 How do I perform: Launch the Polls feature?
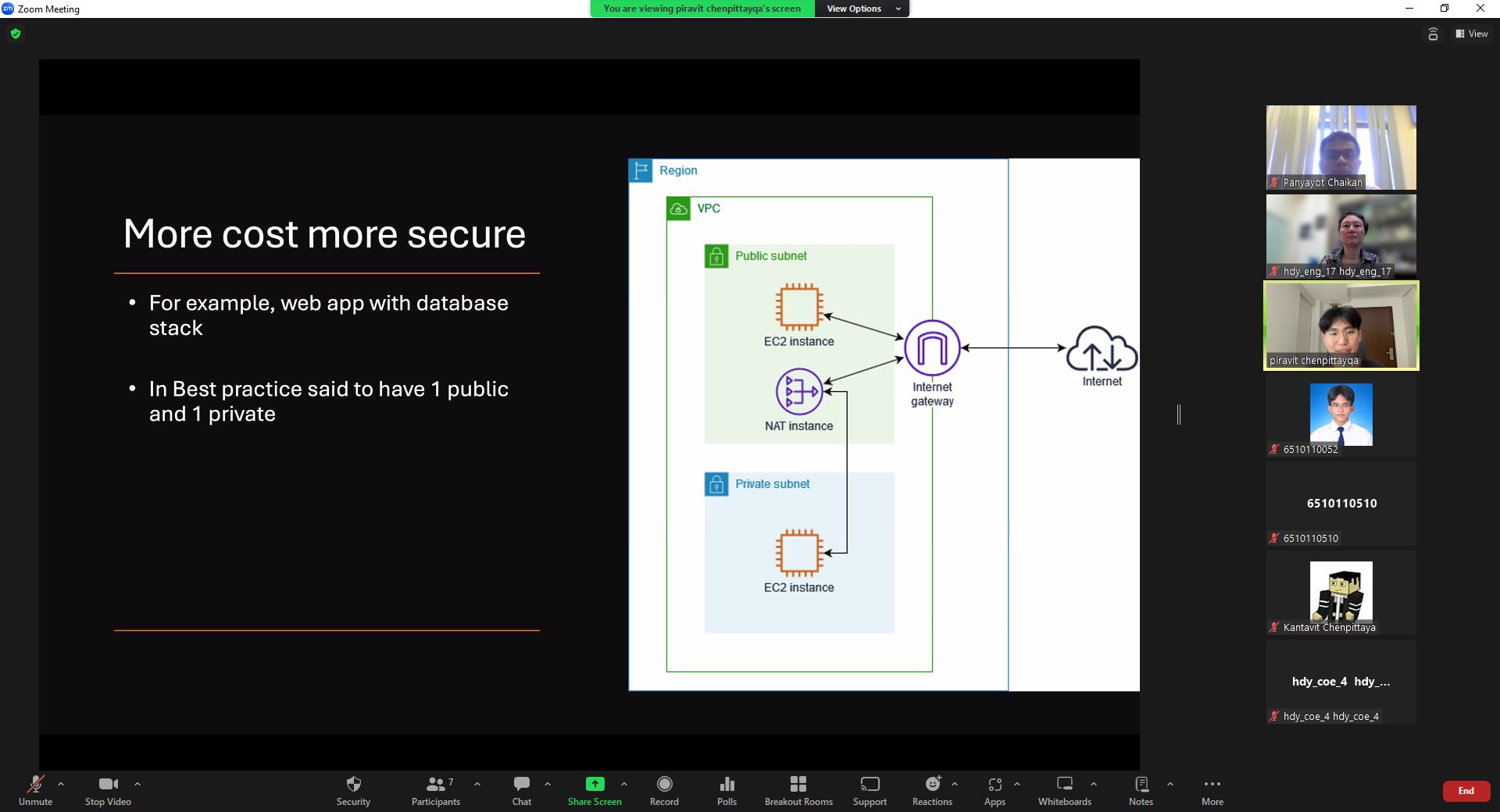727,790
